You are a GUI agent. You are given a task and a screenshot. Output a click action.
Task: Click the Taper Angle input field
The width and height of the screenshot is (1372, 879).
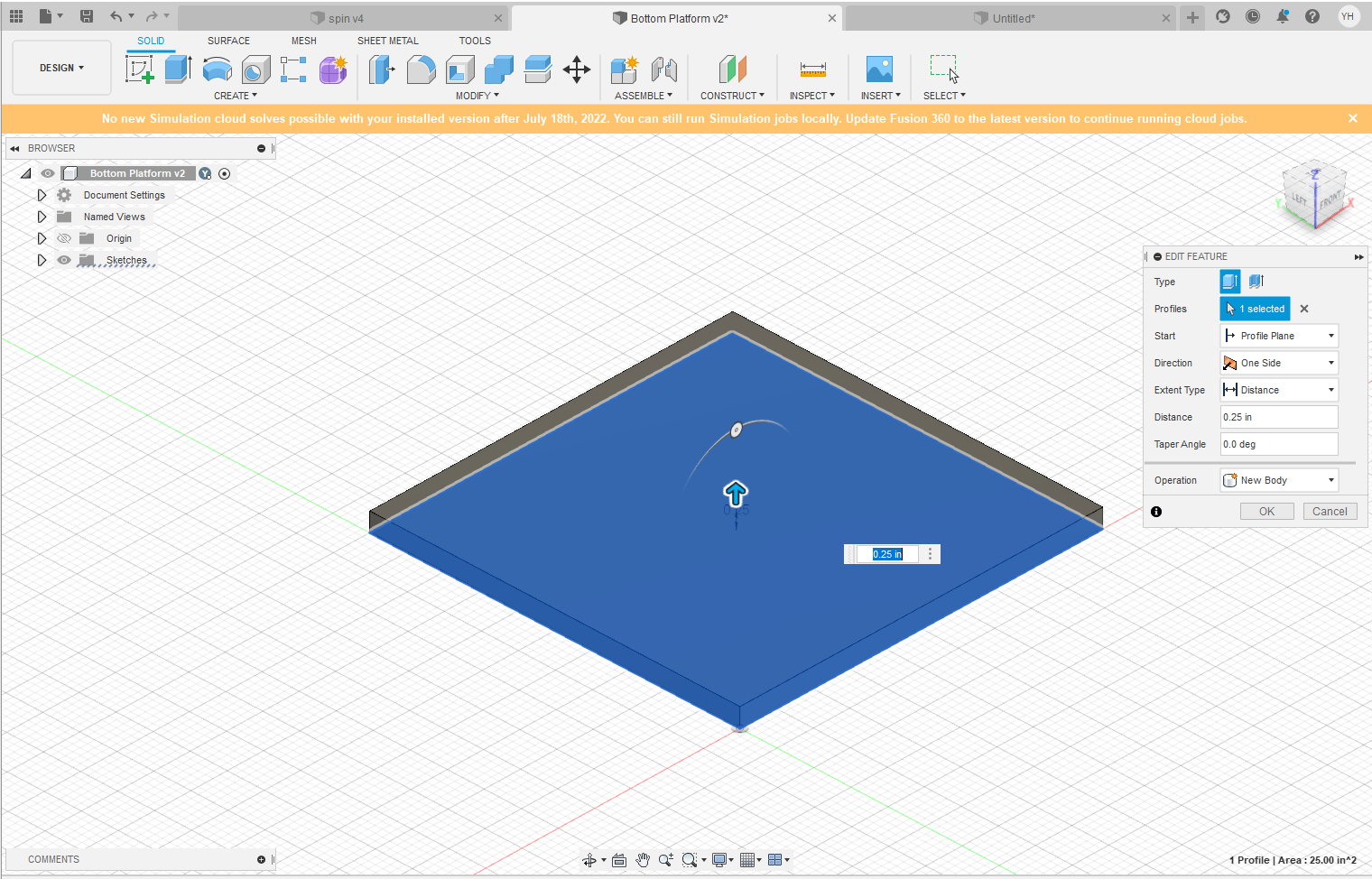1278,444
